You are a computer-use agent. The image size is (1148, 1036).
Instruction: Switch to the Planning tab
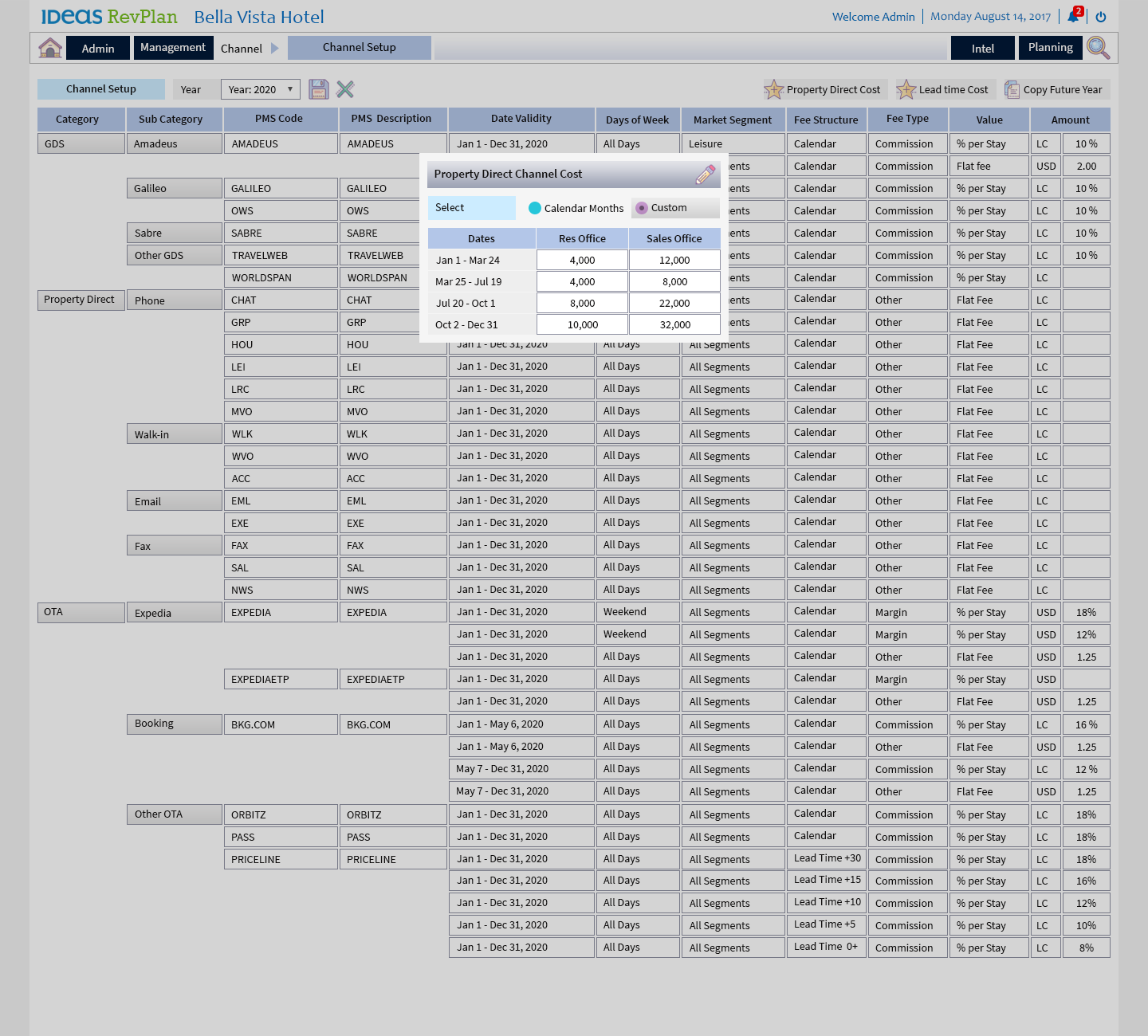point(1050,48)
